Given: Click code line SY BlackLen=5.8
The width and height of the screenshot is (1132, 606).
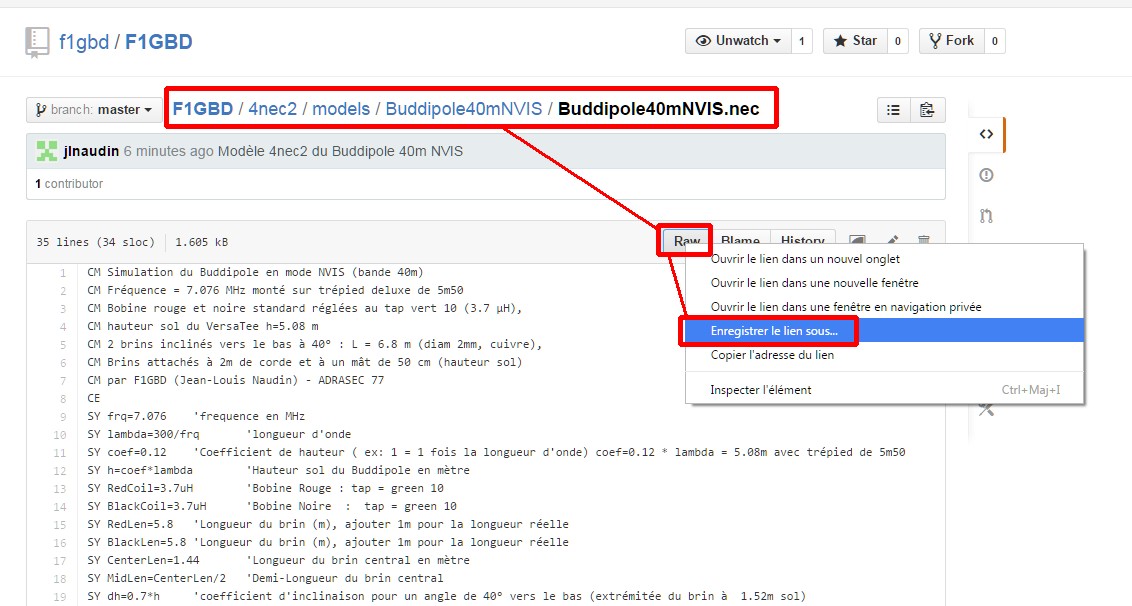Looking at the screenshot, I should [328, 542].
